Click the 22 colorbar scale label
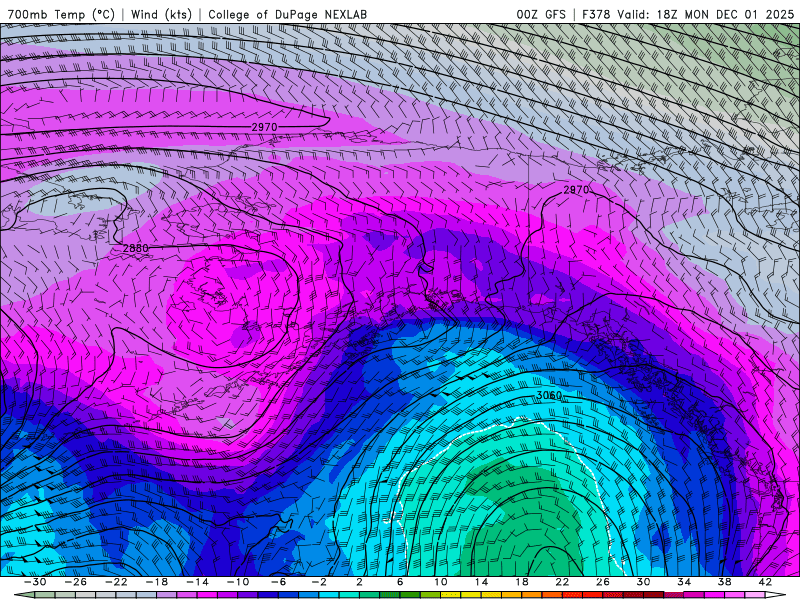Viewport: 800px width, 600px height. pyautogui.click(x=562, y=582)
